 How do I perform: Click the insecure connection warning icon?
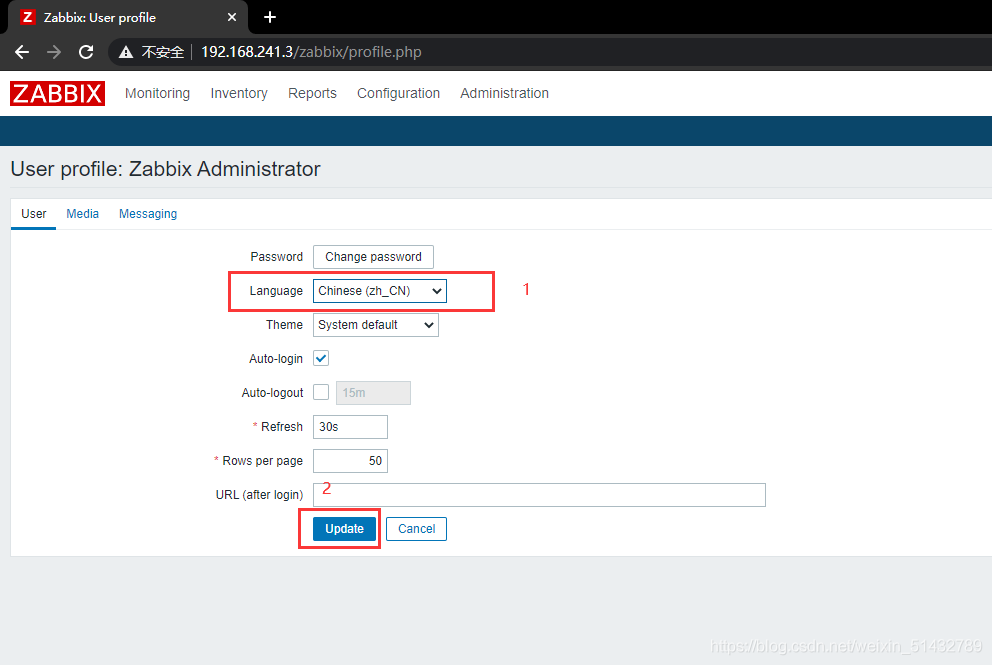point(126,52)
